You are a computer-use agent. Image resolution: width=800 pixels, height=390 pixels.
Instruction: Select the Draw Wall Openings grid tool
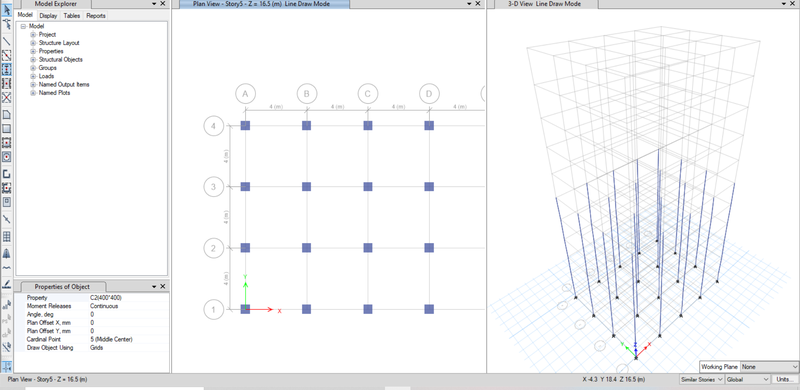coord(7,236)
